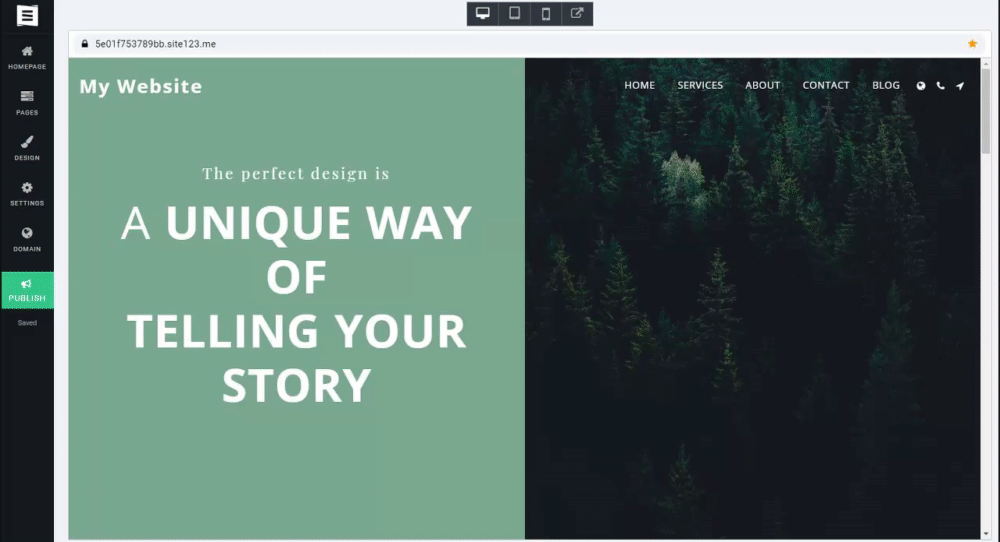1000x542 pixels.
Task: Go to the CONTACT nav menu item
Action: point(826,85)
